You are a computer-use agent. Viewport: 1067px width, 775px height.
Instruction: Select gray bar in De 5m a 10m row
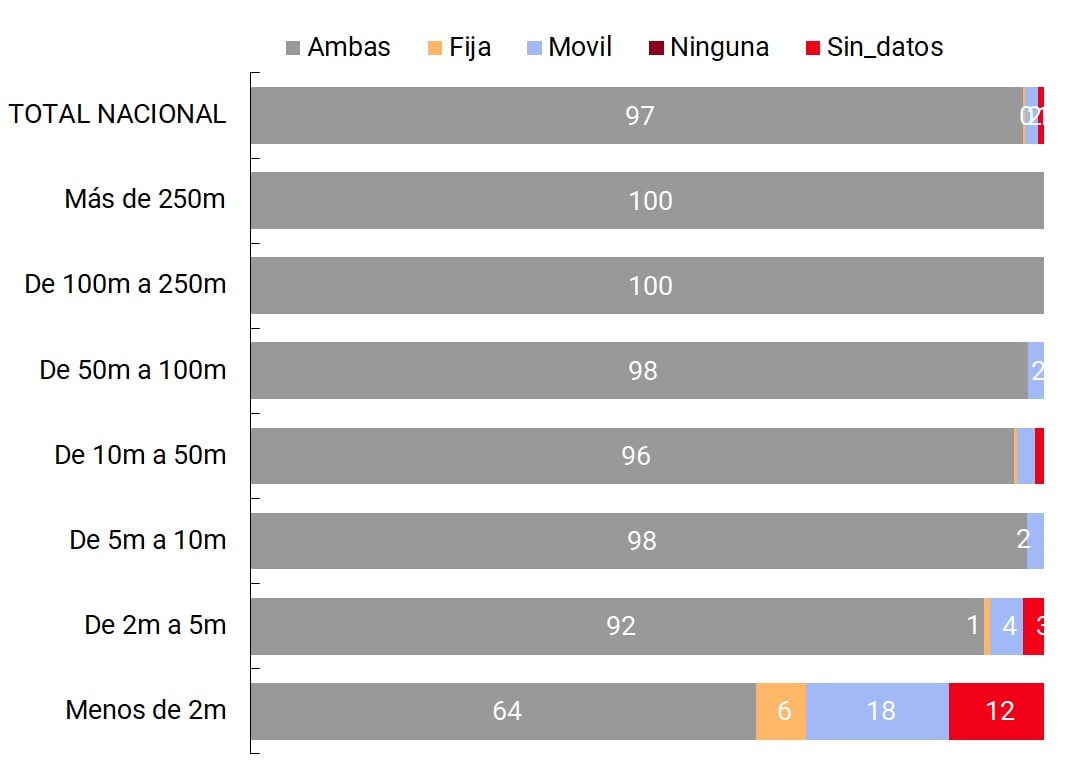(638, 541)
